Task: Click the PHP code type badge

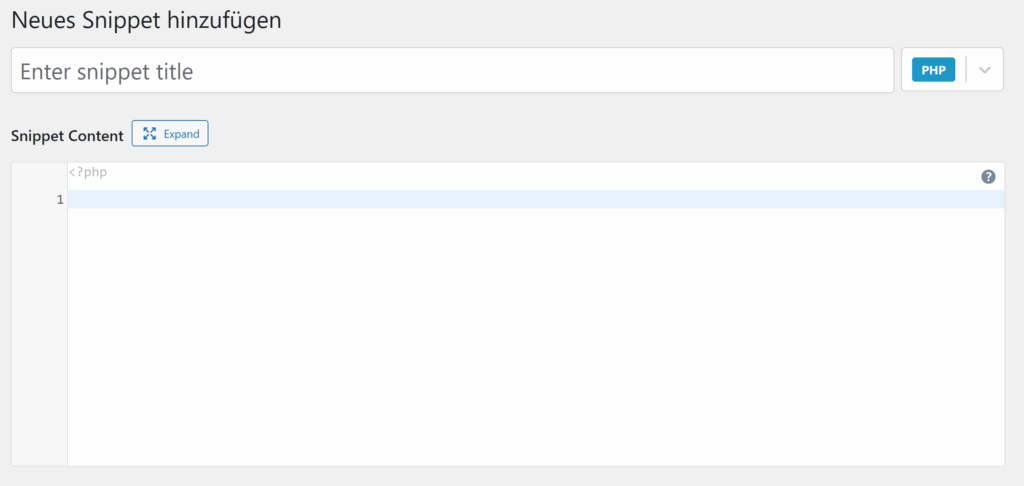Action: [x=933, y=70]
